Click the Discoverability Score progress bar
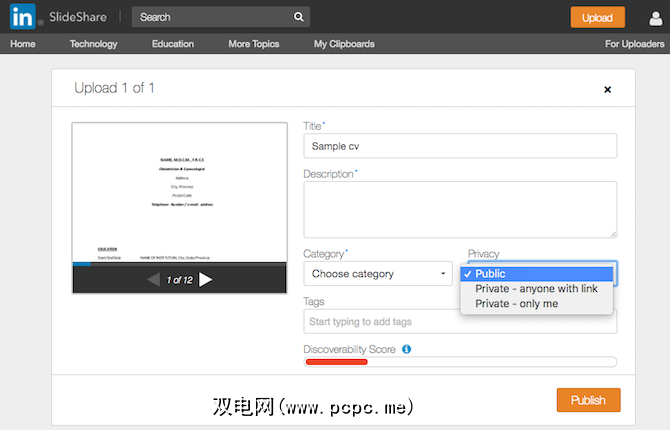Screen dimensions: 670x430 (460, 362)
